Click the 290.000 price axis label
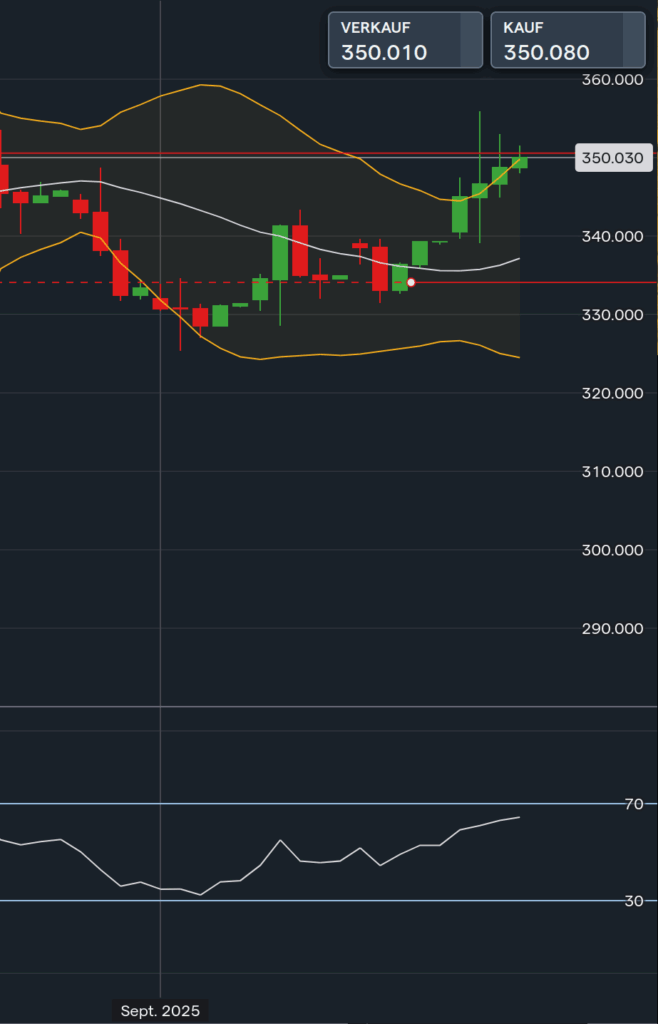 coord(611,629)
